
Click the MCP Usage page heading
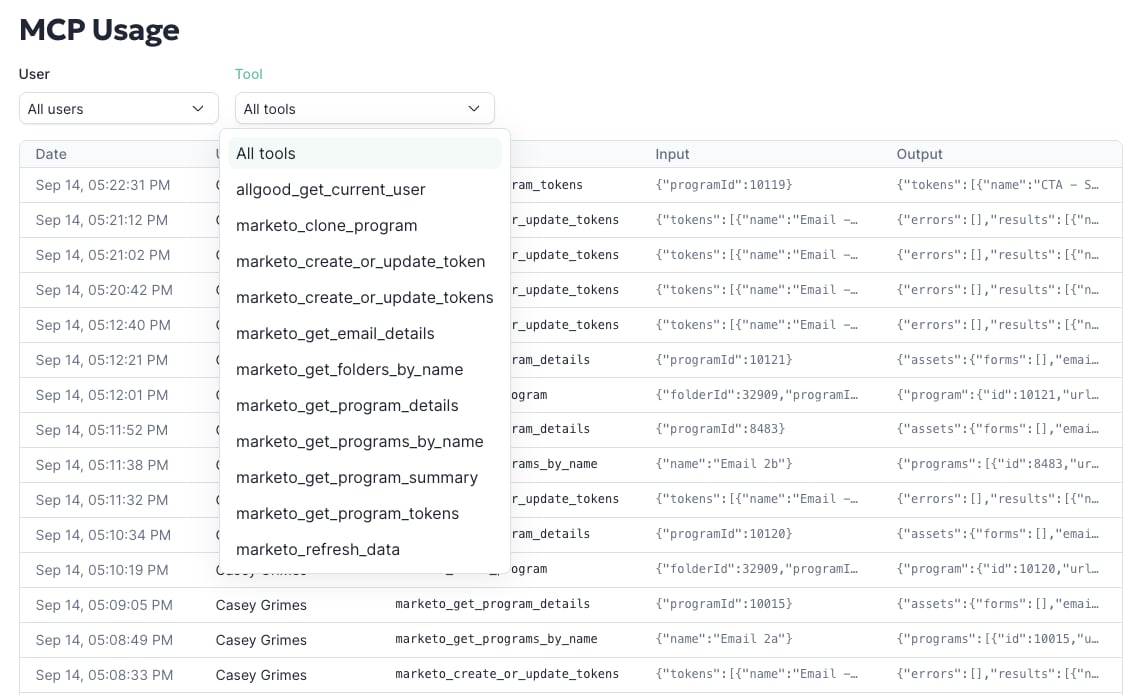[x=100, y=30]
